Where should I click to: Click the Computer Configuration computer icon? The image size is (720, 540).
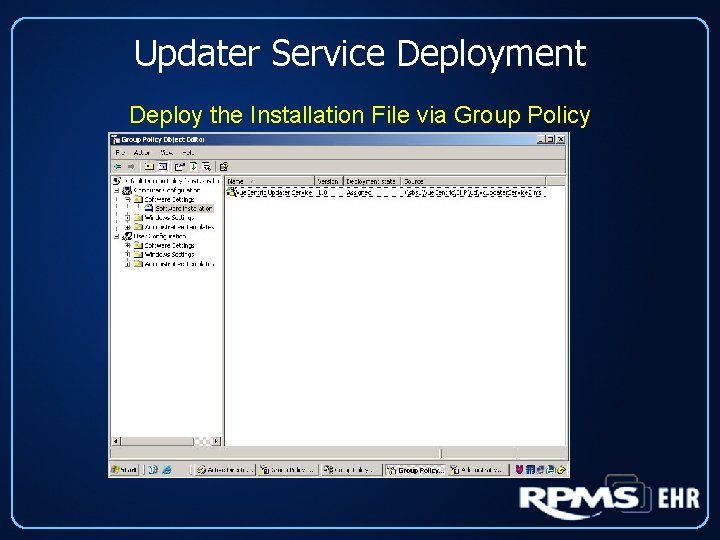[127, 190]
